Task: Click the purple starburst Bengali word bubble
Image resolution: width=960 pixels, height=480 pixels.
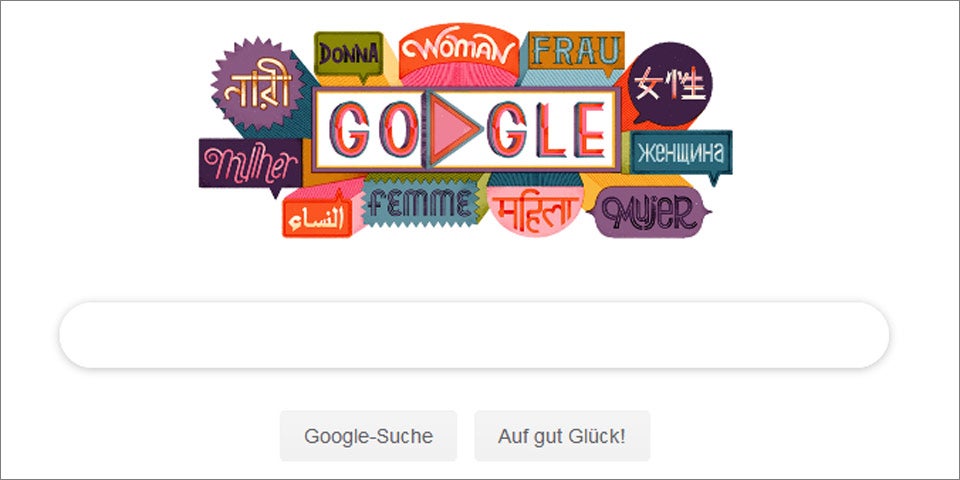Action: (x=258, y=84)
